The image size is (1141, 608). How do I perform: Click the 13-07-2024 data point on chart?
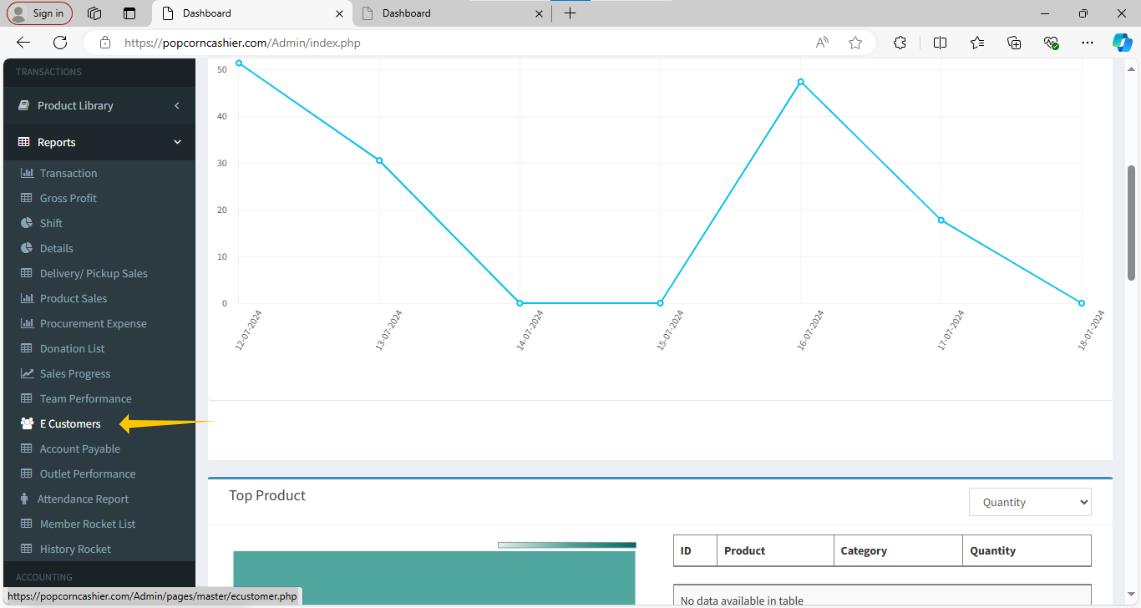pyautogui.click(x=379, y=161)
